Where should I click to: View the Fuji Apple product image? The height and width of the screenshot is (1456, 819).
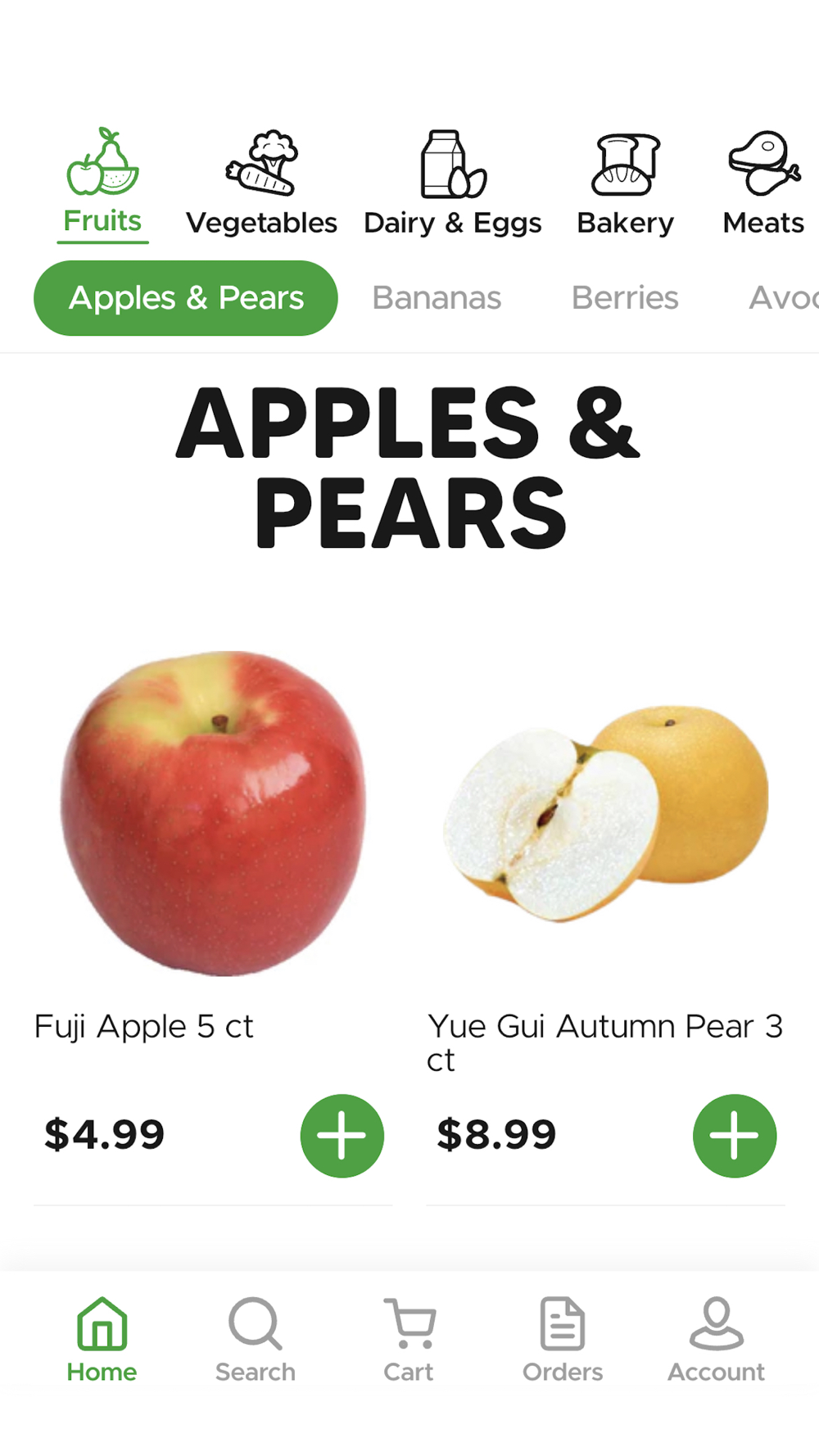tap(213, 813)
